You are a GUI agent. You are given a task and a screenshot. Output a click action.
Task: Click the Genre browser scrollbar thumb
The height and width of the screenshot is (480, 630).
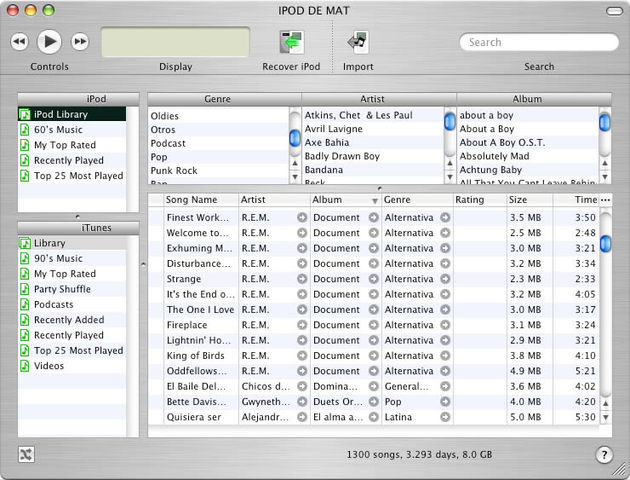click(295, 138)
